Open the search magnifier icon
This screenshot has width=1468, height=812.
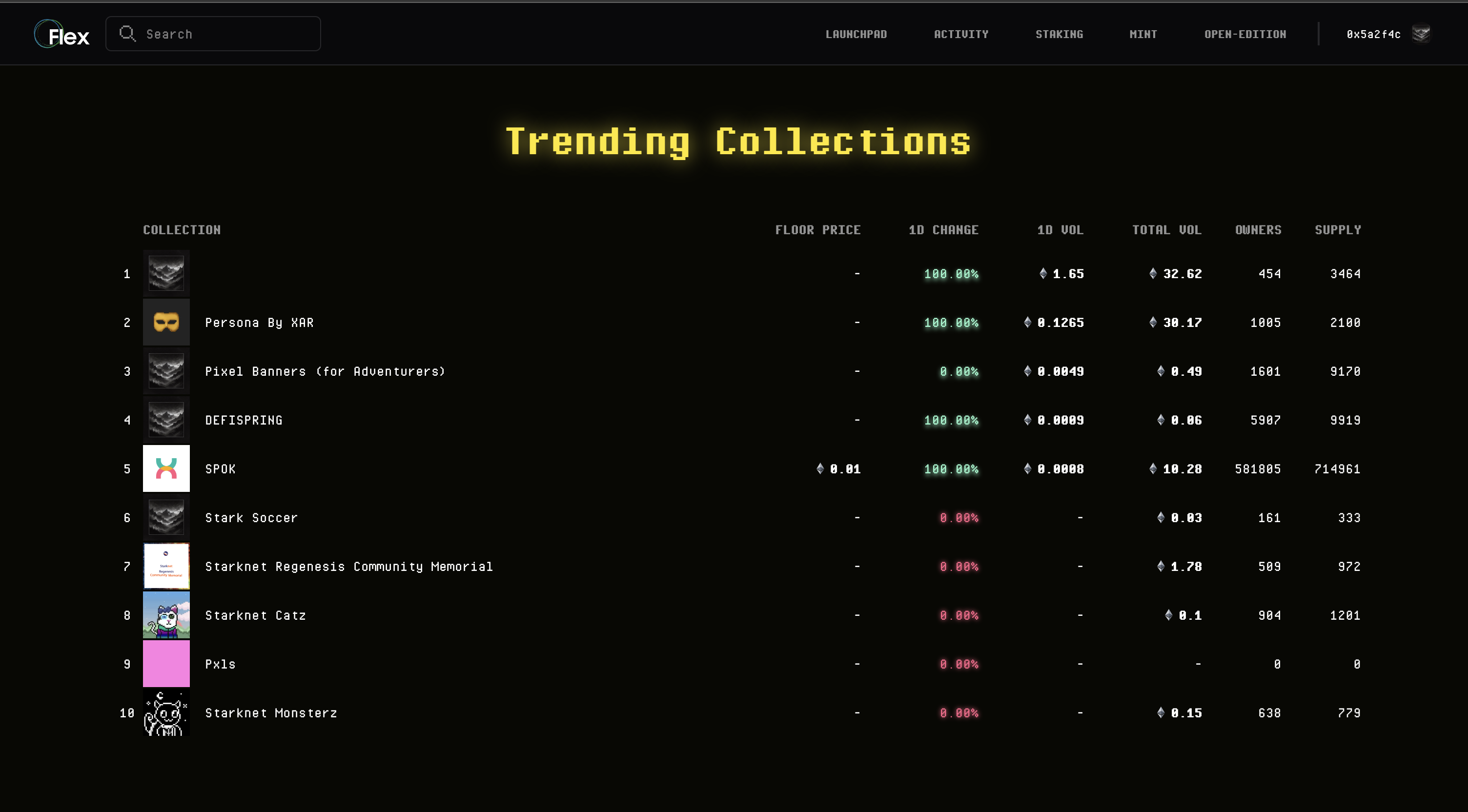click(x=128, y=34)
